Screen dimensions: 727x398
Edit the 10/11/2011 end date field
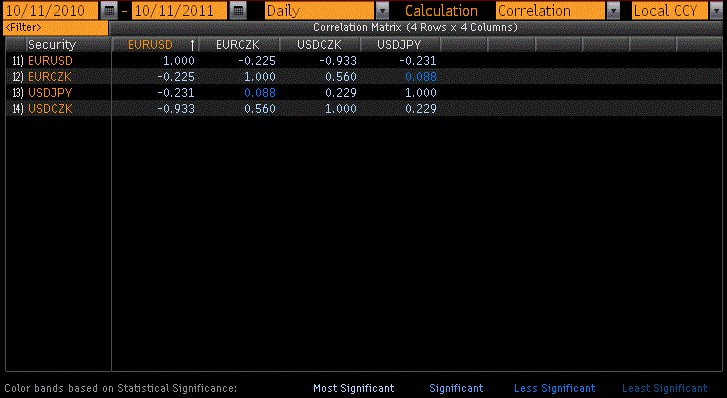pos(179,10)
